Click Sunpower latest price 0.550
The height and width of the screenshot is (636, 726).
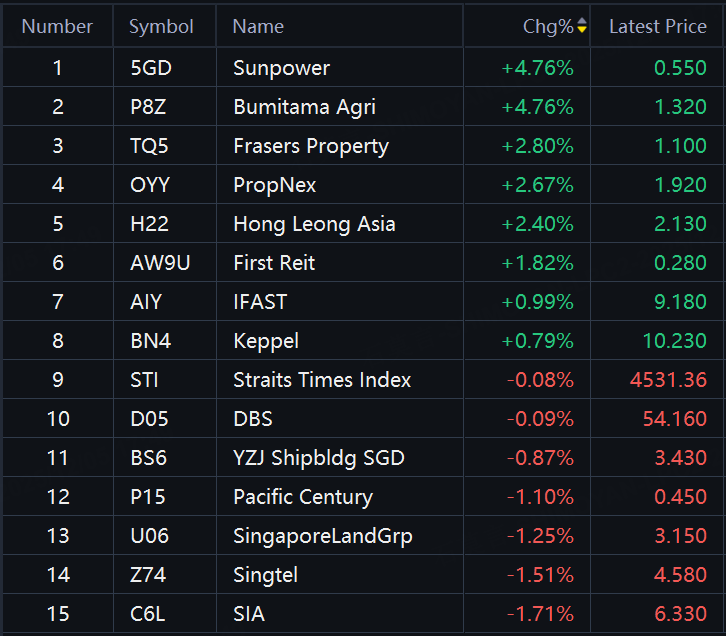[680, 68]
